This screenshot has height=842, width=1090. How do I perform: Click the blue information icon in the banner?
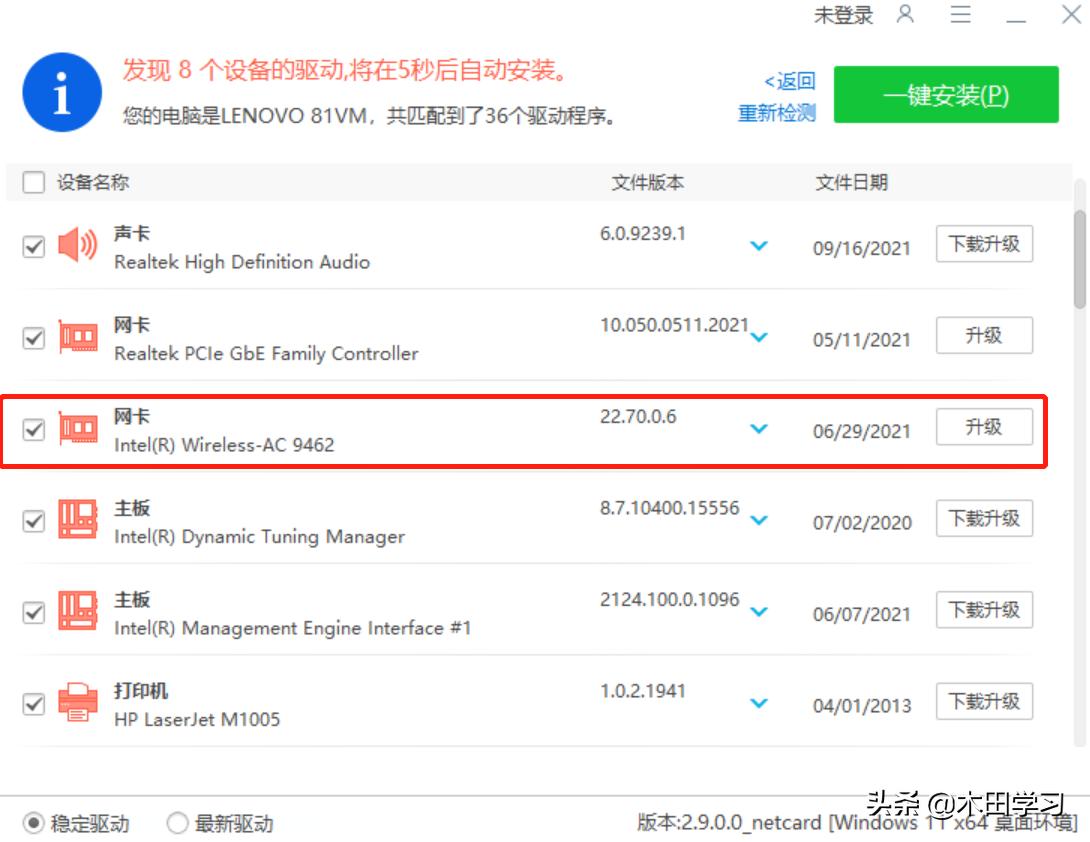pos(61,92)
